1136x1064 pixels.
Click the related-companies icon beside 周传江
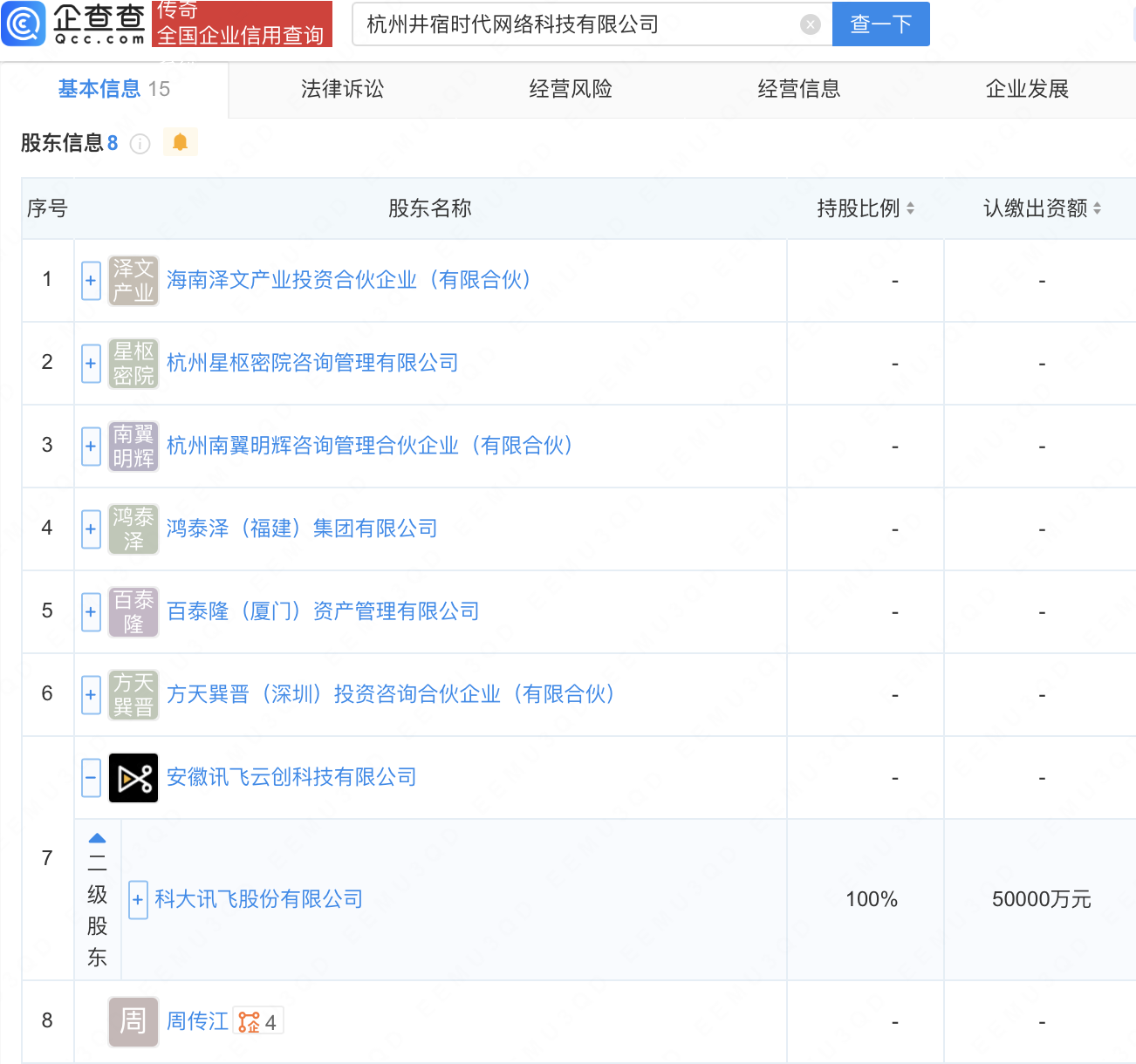tap(250, 1022)
